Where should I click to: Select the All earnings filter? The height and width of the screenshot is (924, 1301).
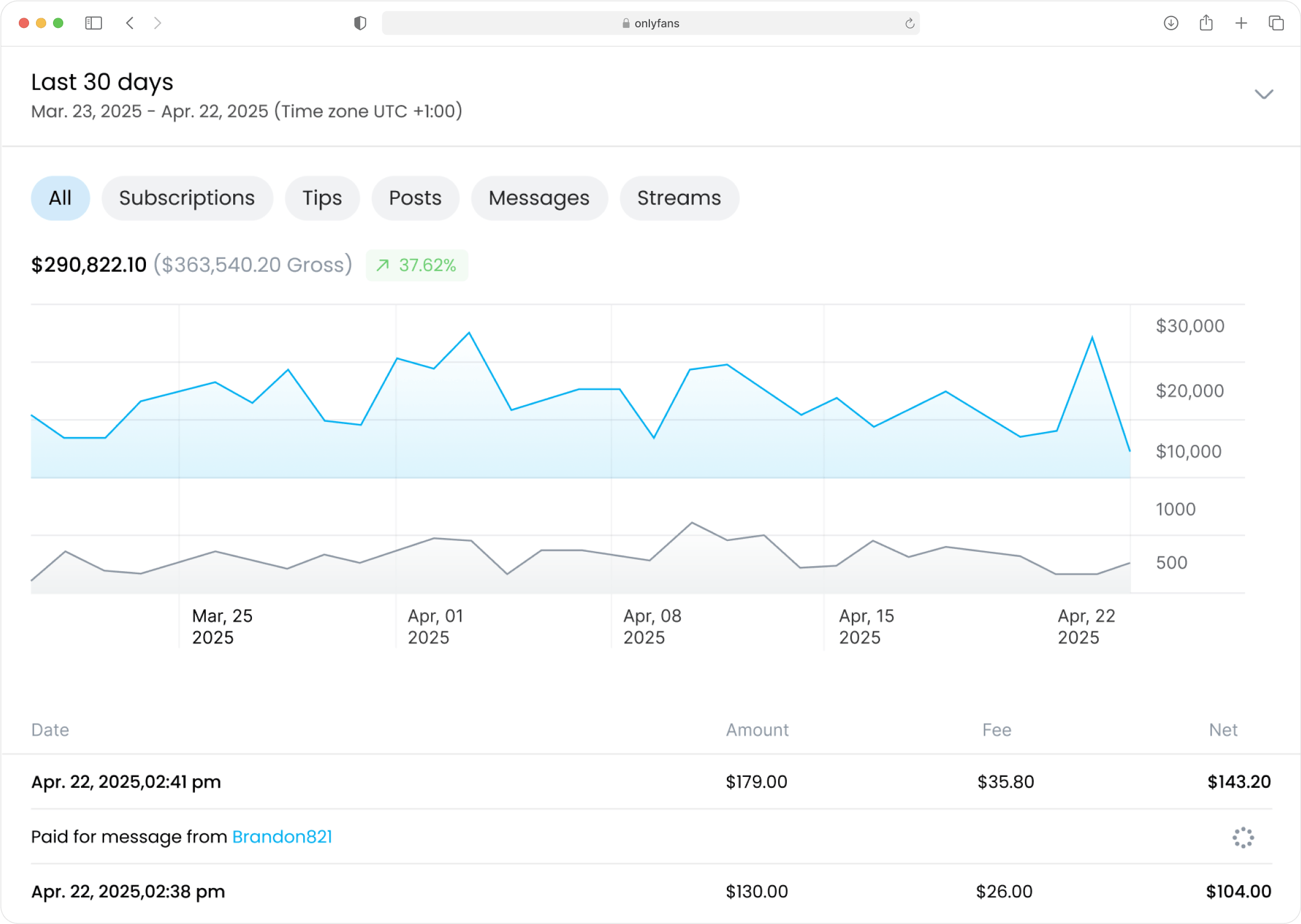(60, 198)
